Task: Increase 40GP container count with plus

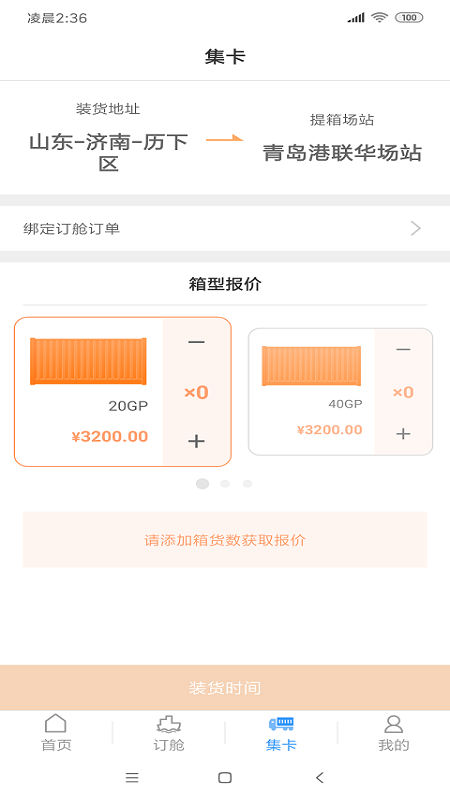Action: click(x=403, y=434)
